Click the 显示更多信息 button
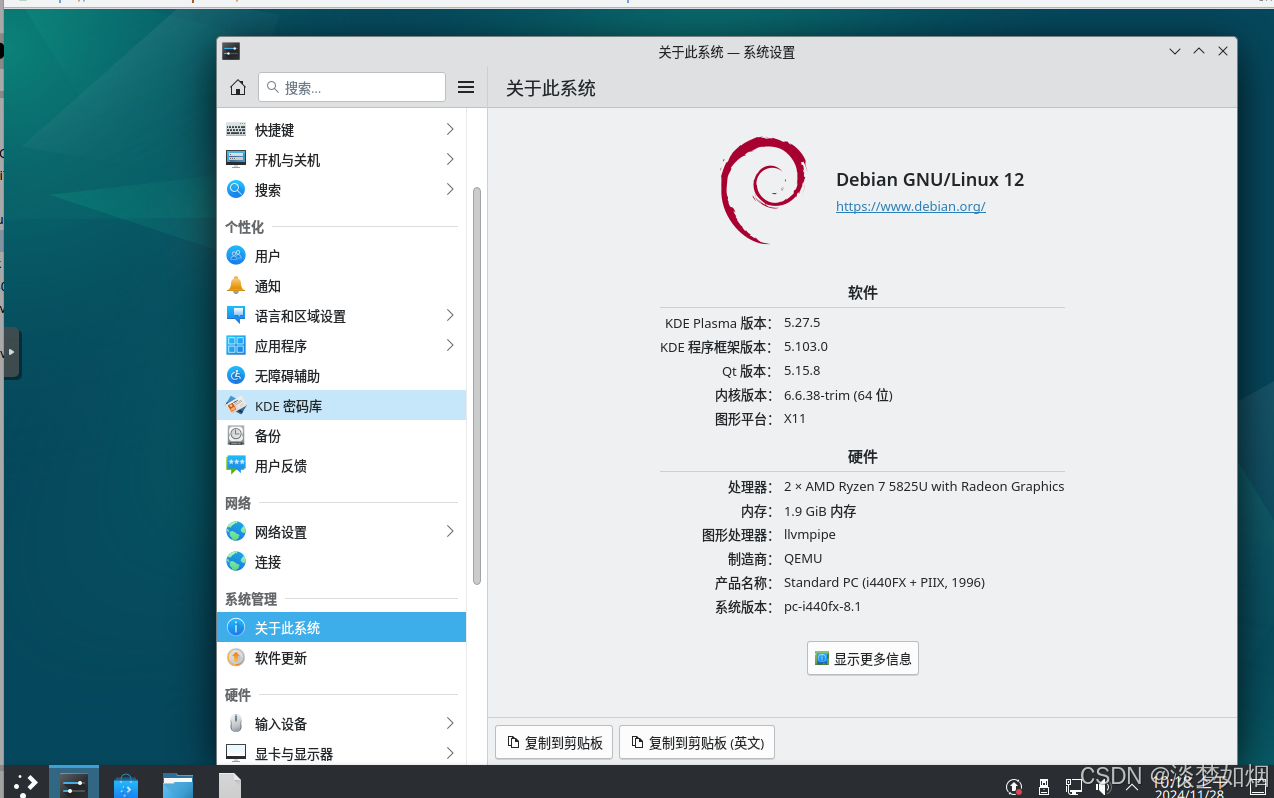The width and height of the screenshot is (1274, 798). pos(863,659)
